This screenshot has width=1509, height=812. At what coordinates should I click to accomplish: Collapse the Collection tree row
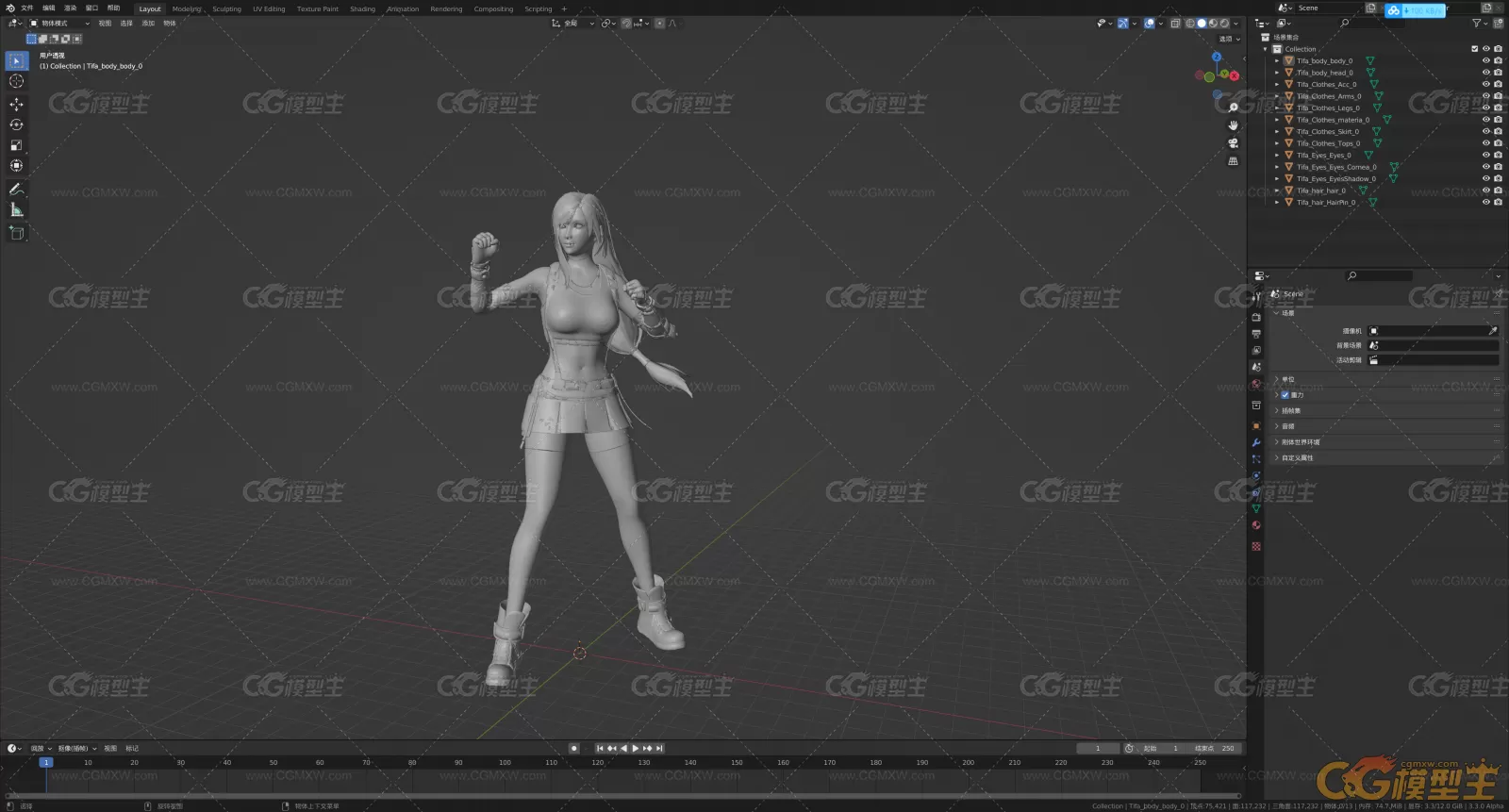pos(1266,49)
